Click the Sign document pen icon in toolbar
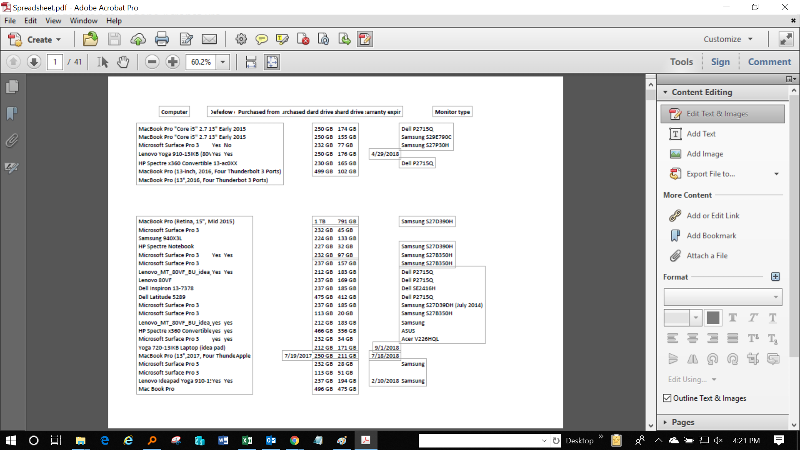The image size is (800, 450). pos(186,39)
